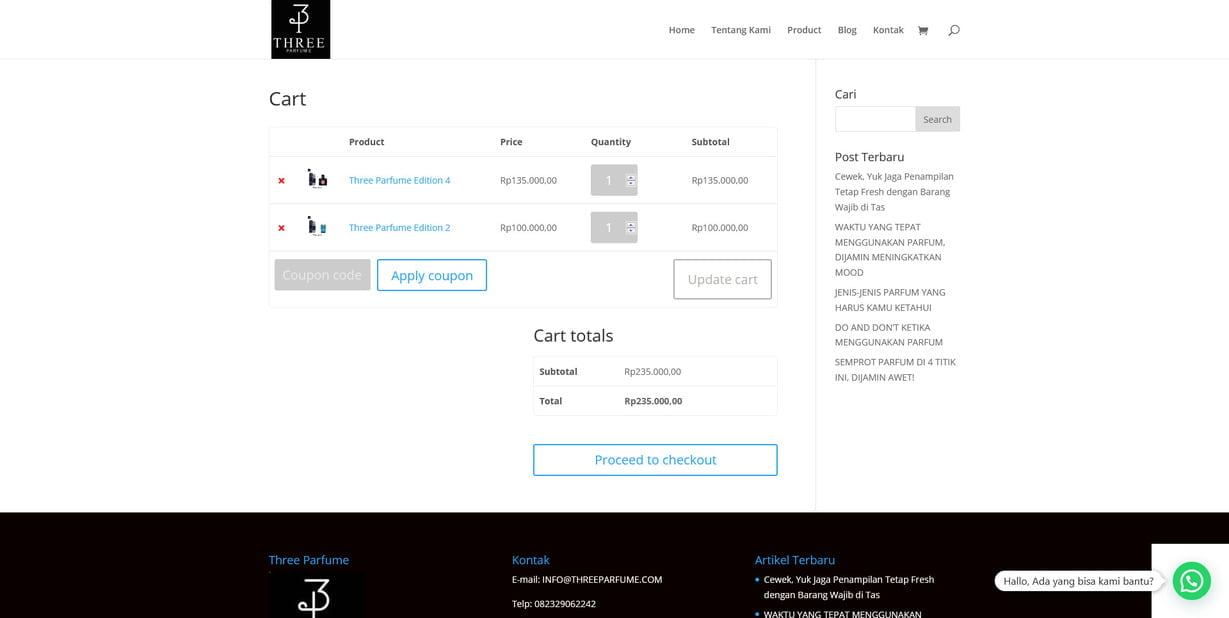Open WhatsApp chat button
Viewport: 1229px width, 618px height.
(1191, 581)
